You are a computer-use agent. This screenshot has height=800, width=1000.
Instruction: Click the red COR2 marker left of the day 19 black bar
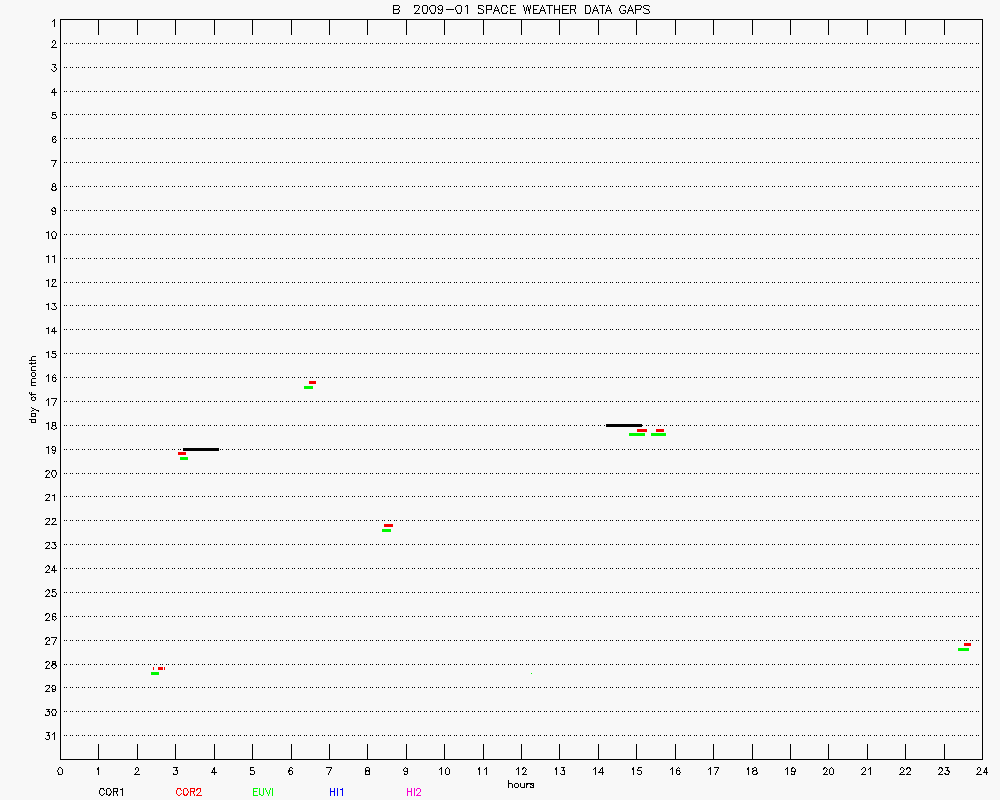pos(182,453)
